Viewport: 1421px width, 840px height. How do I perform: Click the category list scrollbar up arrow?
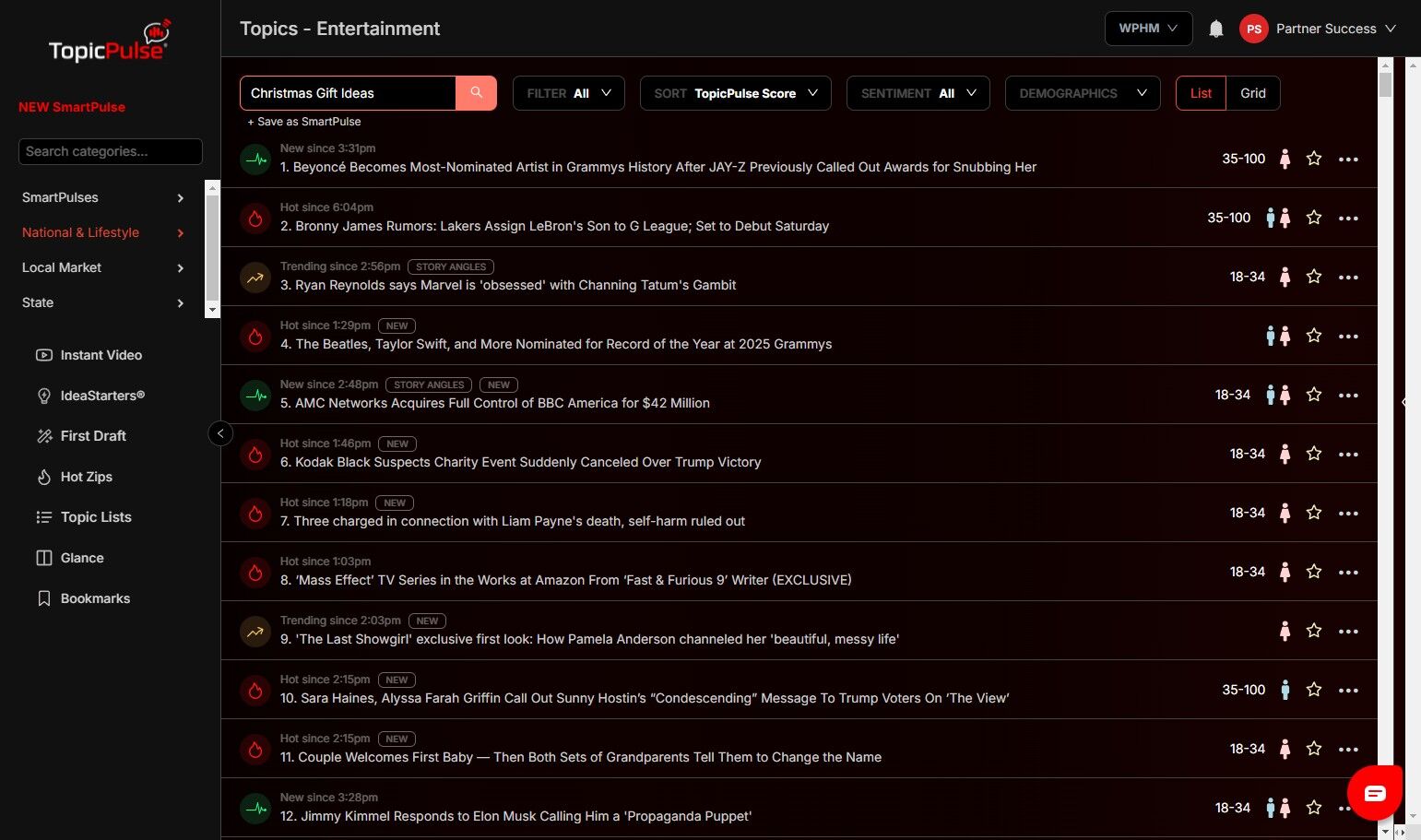click(x=213, y=187)
